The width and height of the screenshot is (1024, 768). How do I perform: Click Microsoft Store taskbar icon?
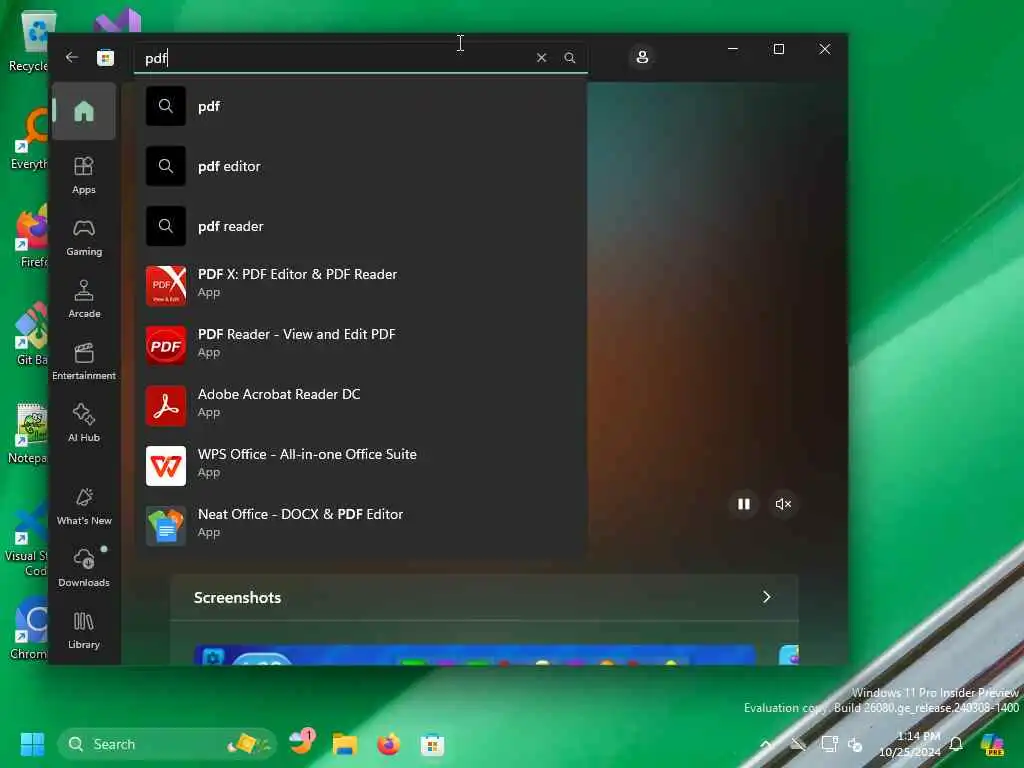[432, 744]
